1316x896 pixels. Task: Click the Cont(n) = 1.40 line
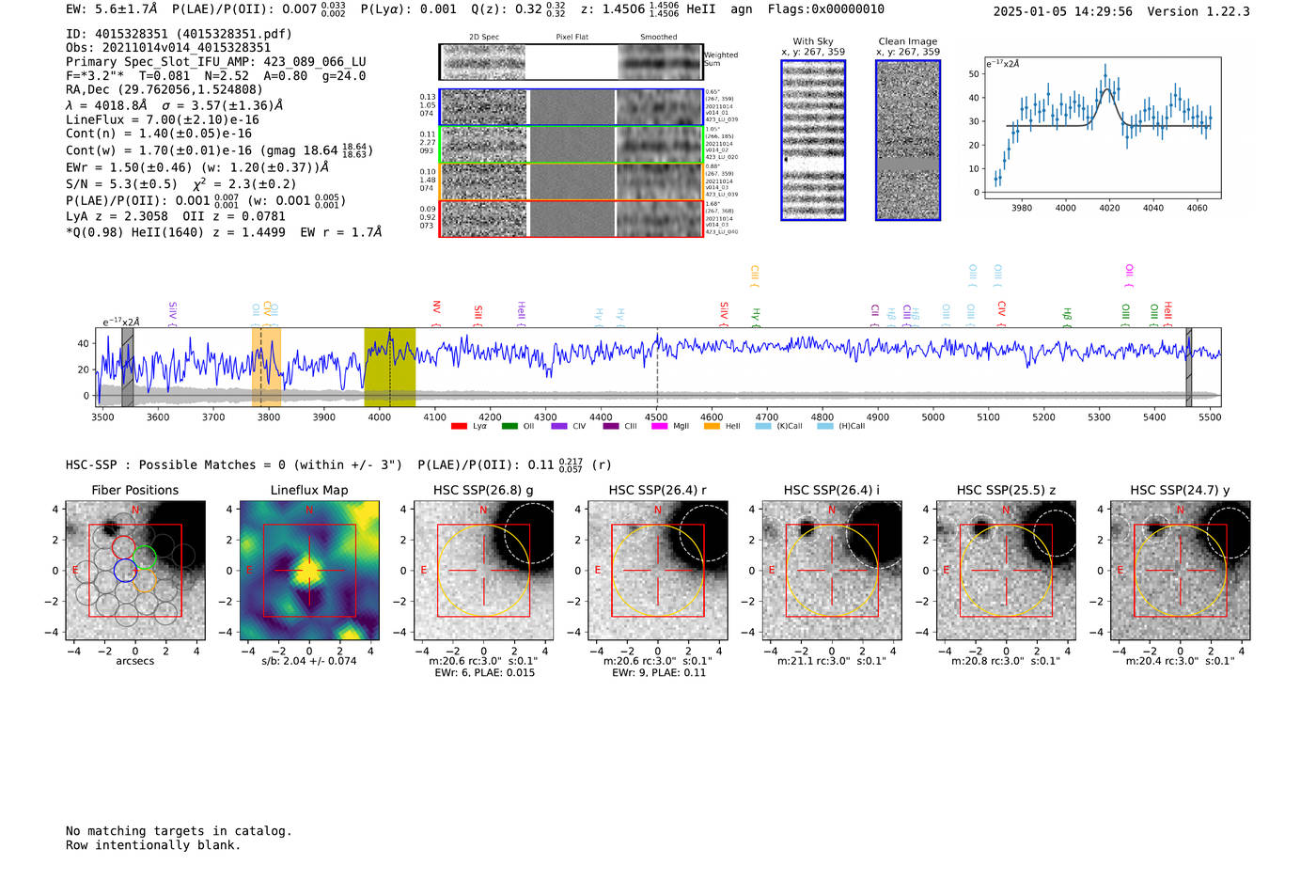159,134
